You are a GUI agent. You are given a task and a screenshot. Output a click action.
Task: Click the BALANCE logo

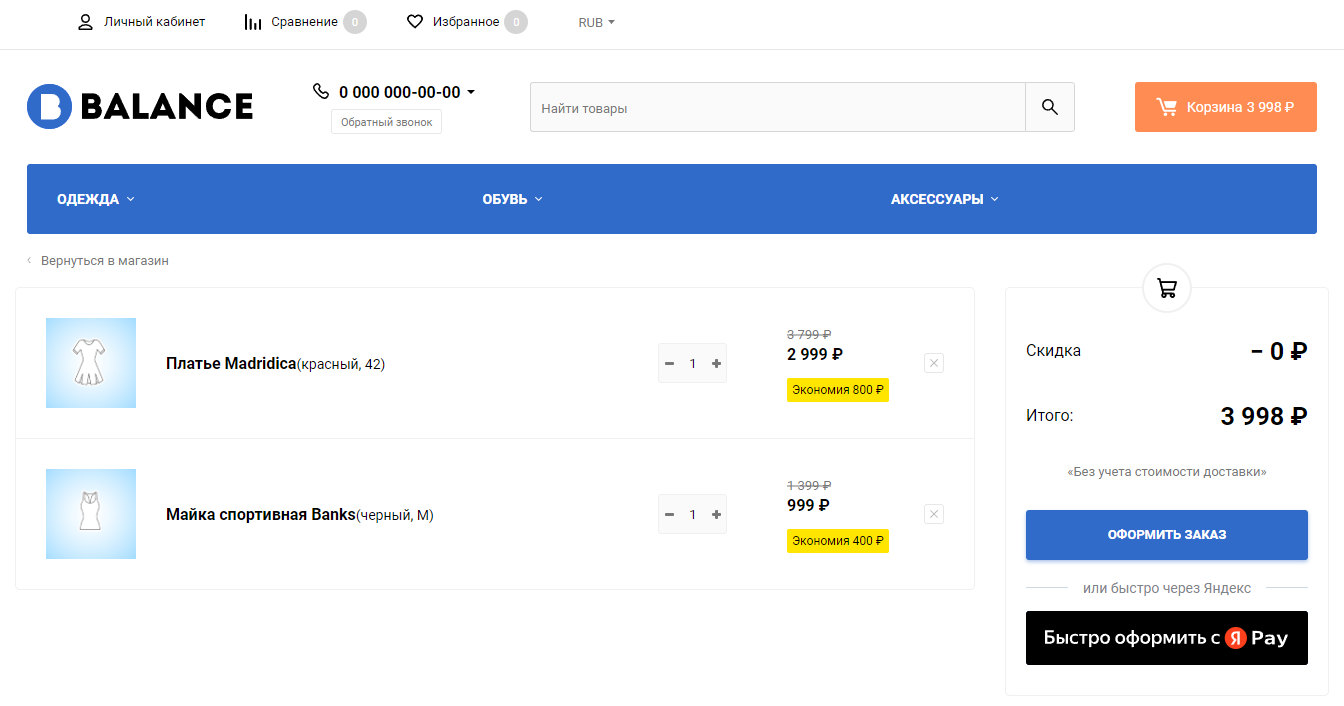140,107
